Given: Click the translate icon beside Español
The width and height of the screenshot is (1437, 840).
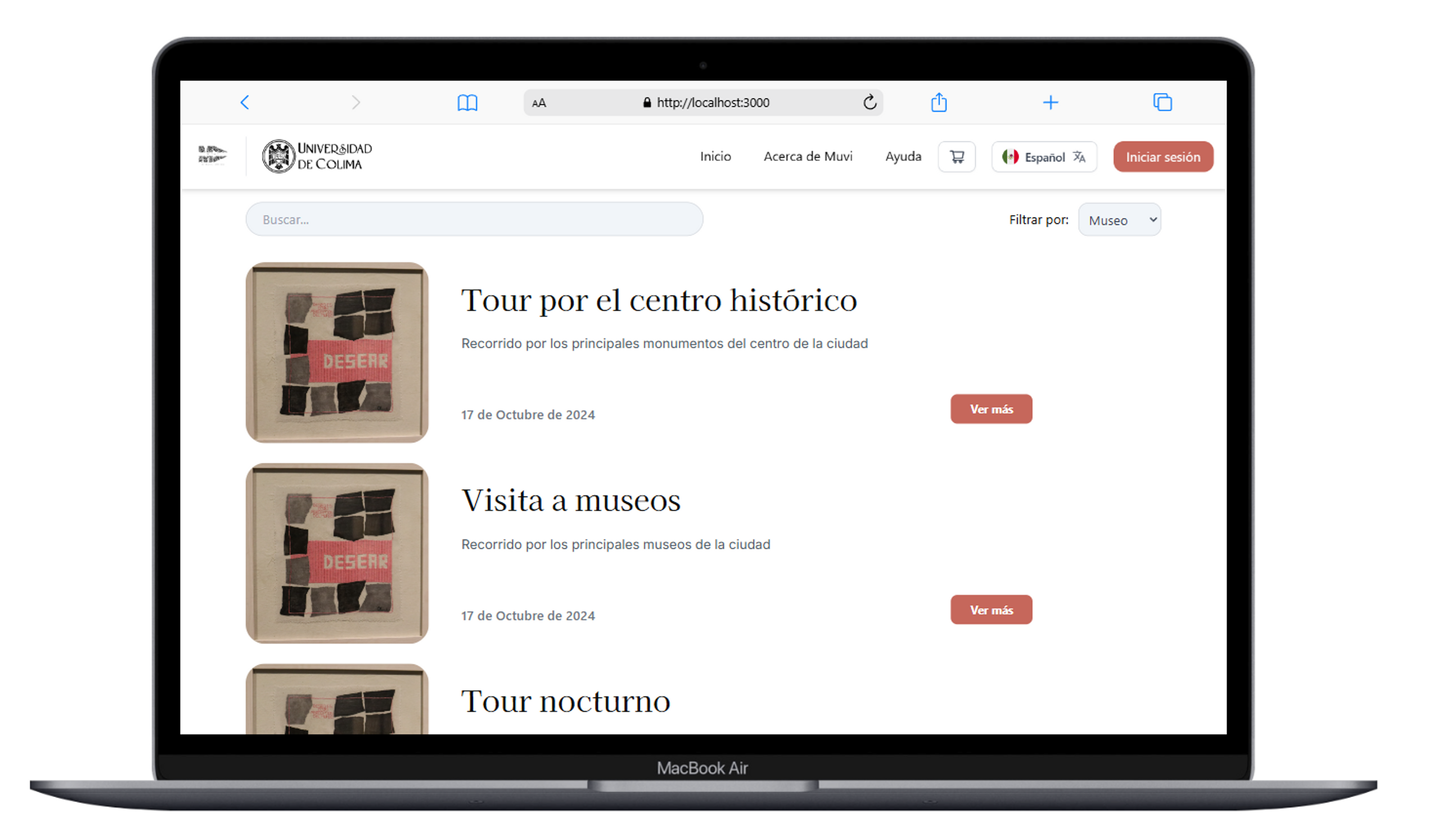Looking at the screenshot, I should point(1080,157).
